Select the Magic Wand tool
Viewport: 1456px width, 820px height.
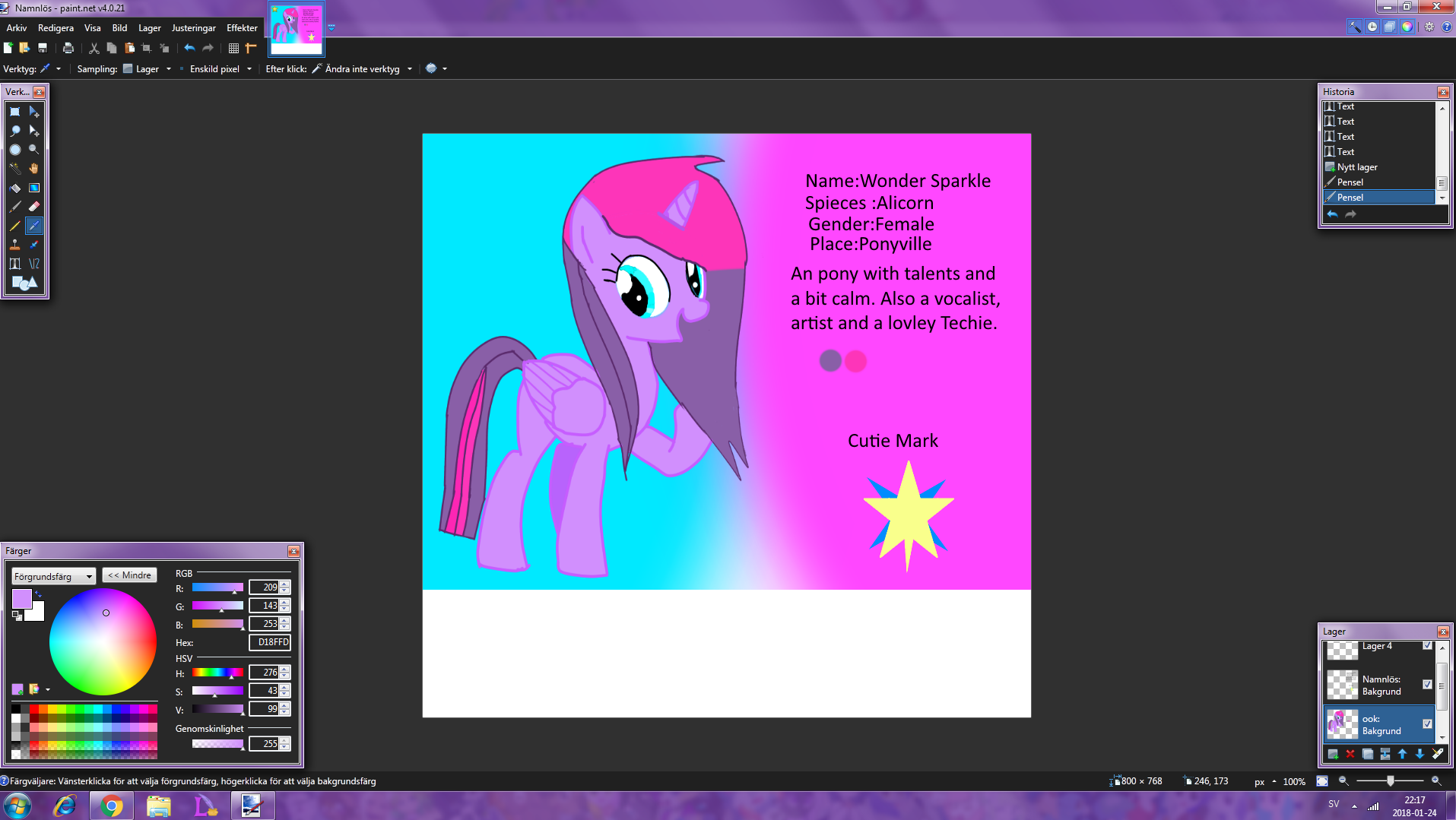tap(15, 169)
